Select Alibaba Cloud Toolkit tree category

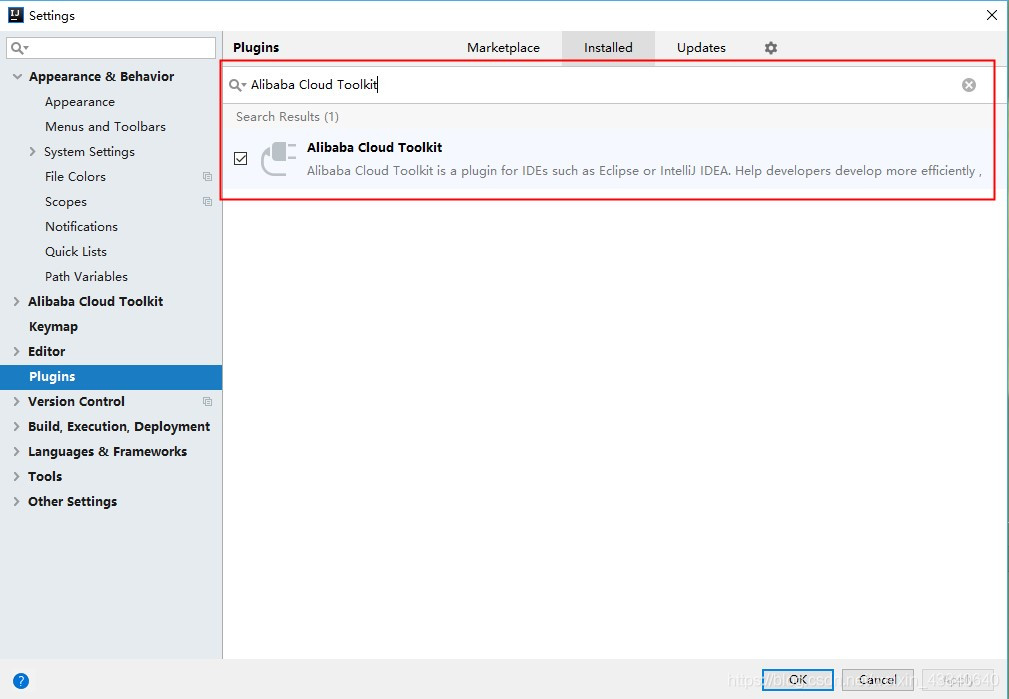(x=96, y=301)
